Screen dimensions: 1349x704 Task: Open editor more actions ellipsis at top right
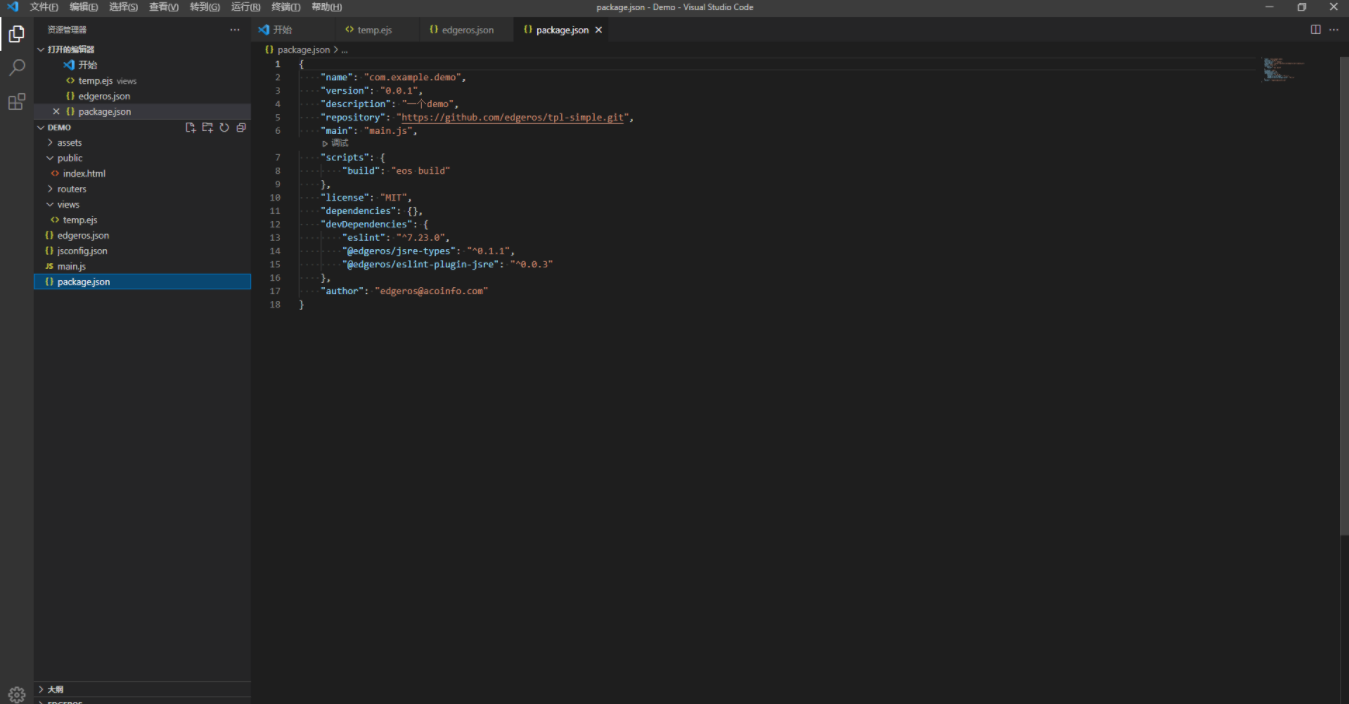point(1334,30)
